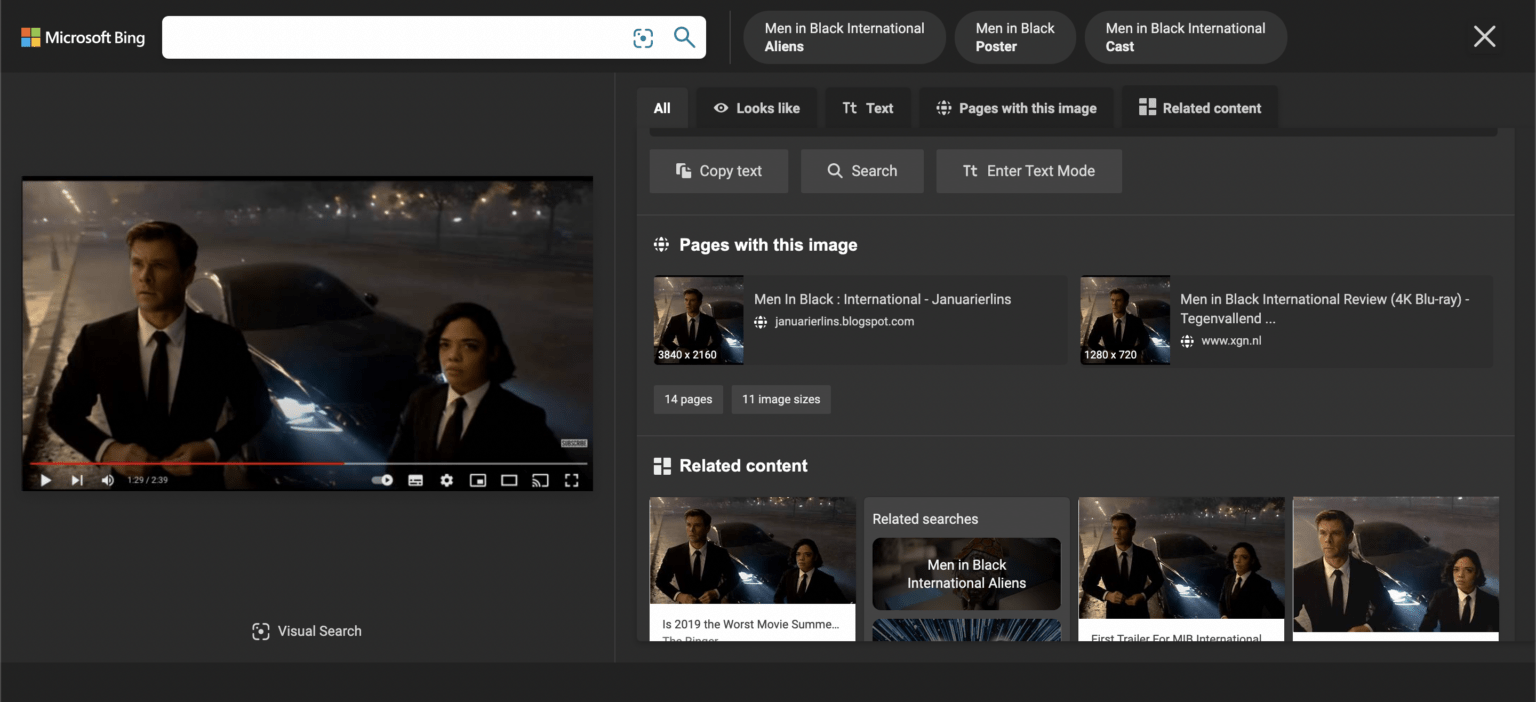Click the Enter Text Mode button
Screen dimensions: 1536x702
(1029, 171)
